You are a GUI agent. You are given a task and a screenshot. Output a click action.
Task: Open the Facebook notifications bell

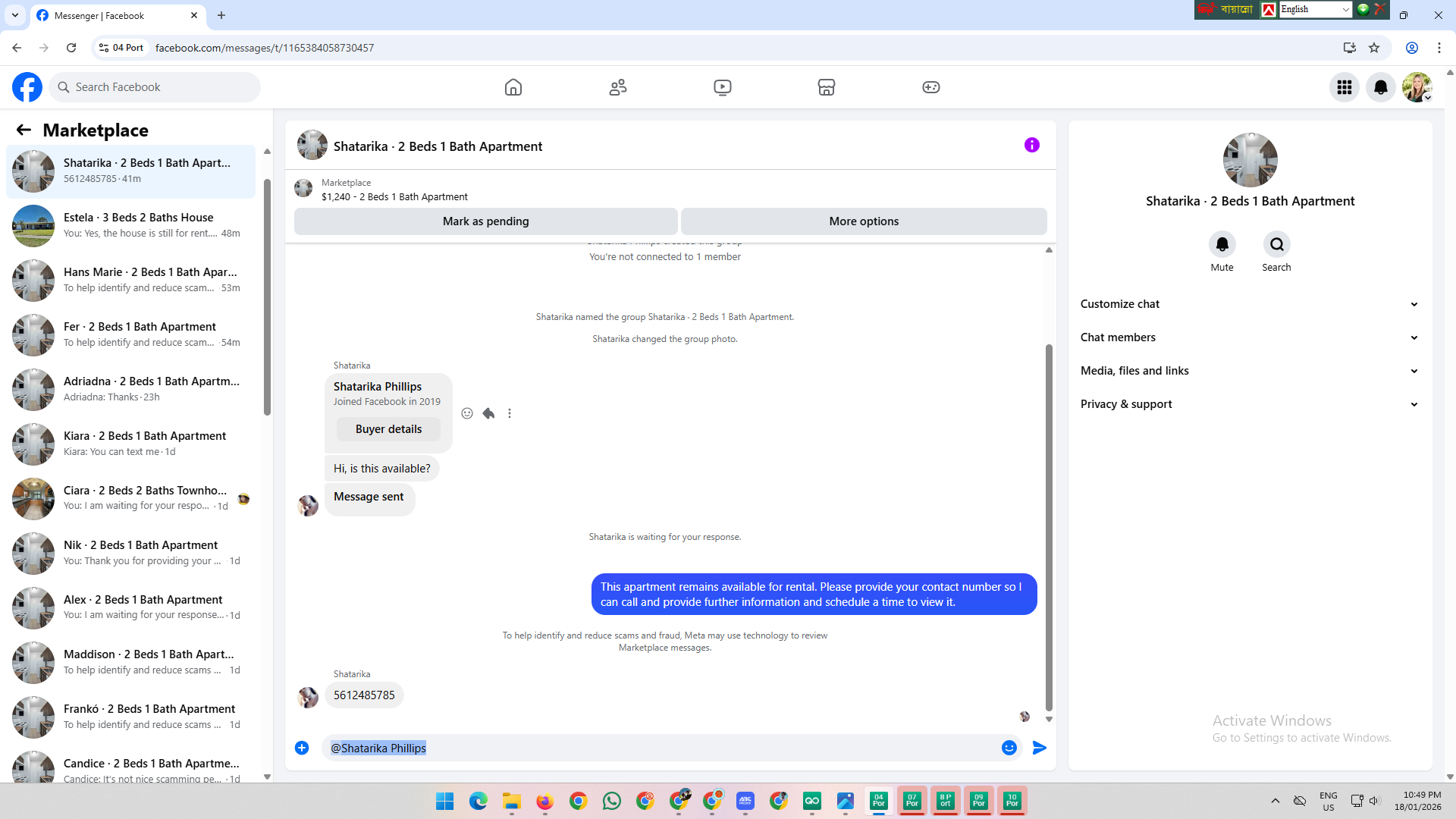point(1380,87)
